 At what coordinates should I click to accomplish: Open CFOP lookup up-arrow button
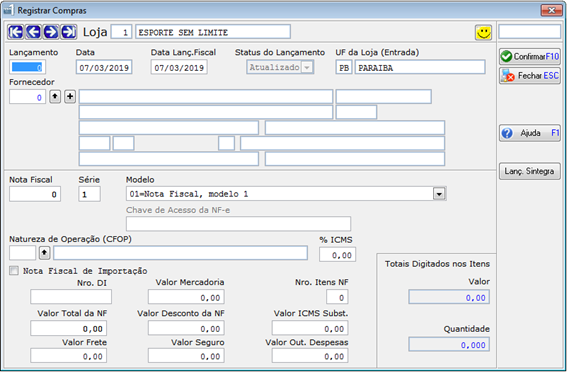(44, 253)
